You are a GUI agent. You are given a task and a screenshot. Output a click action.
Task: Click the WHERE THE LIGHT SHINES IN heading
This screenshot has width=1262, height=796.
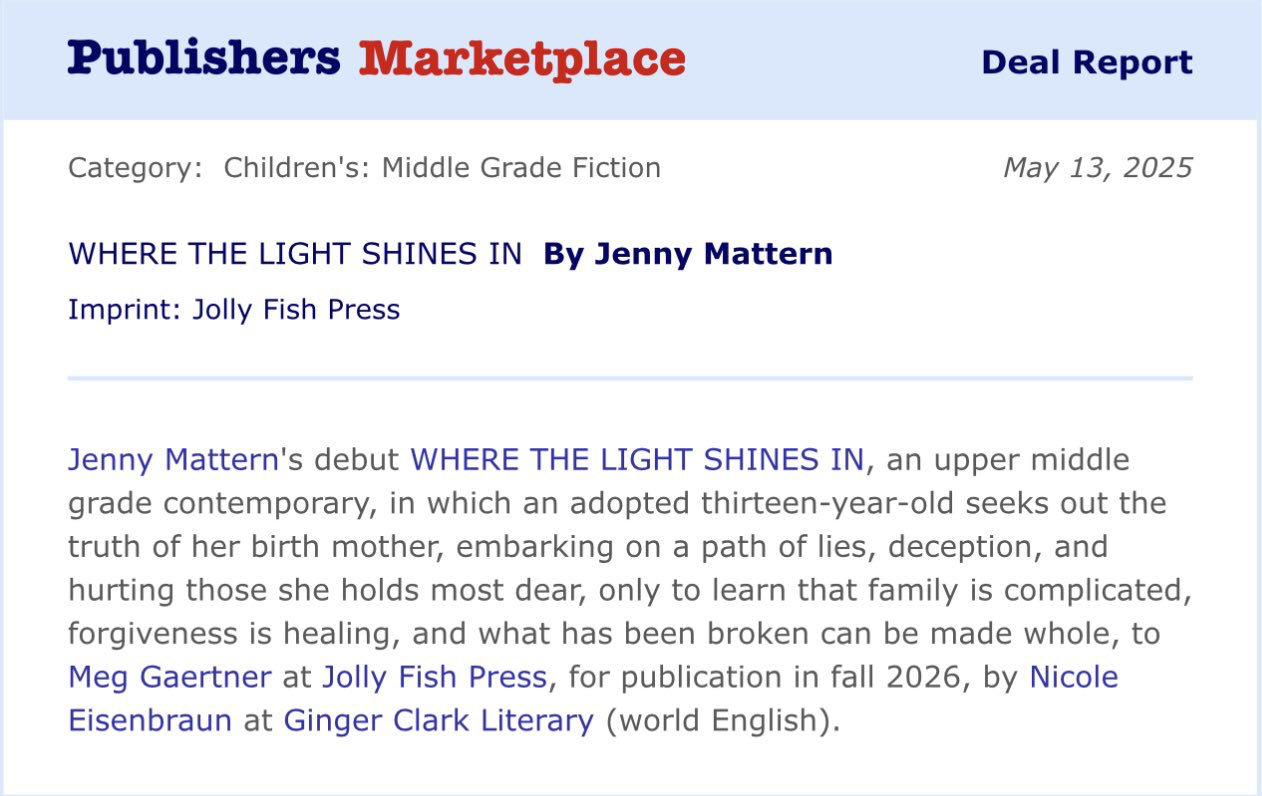coord(295,254)
